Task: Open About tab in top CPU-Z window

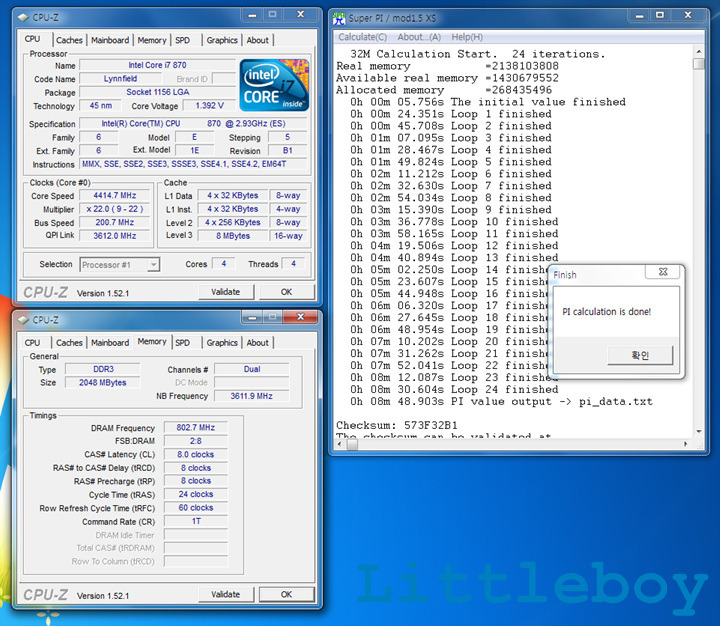Action: click(258, 40)
